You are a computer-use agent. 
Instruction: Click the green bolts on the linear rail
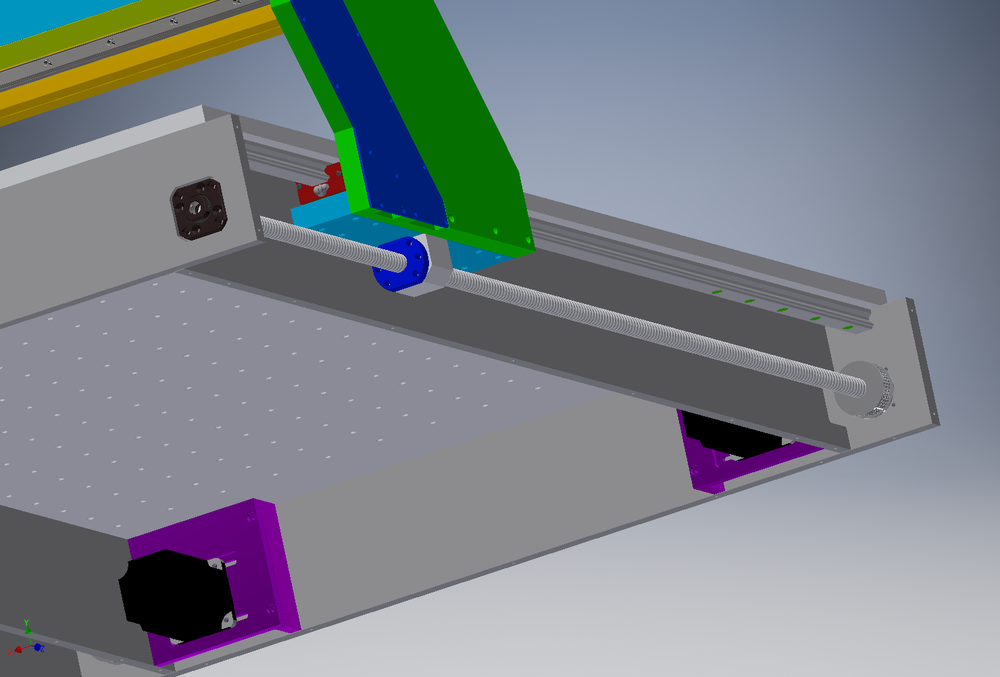click(780, 309)
